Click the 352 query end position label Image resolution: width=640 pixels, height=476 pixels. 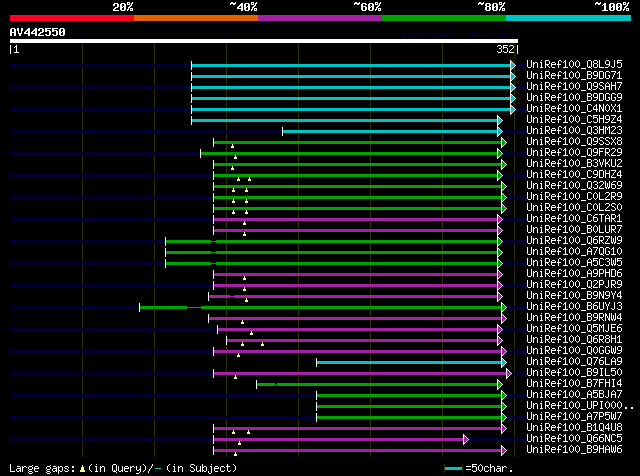(x=505, y=49)
